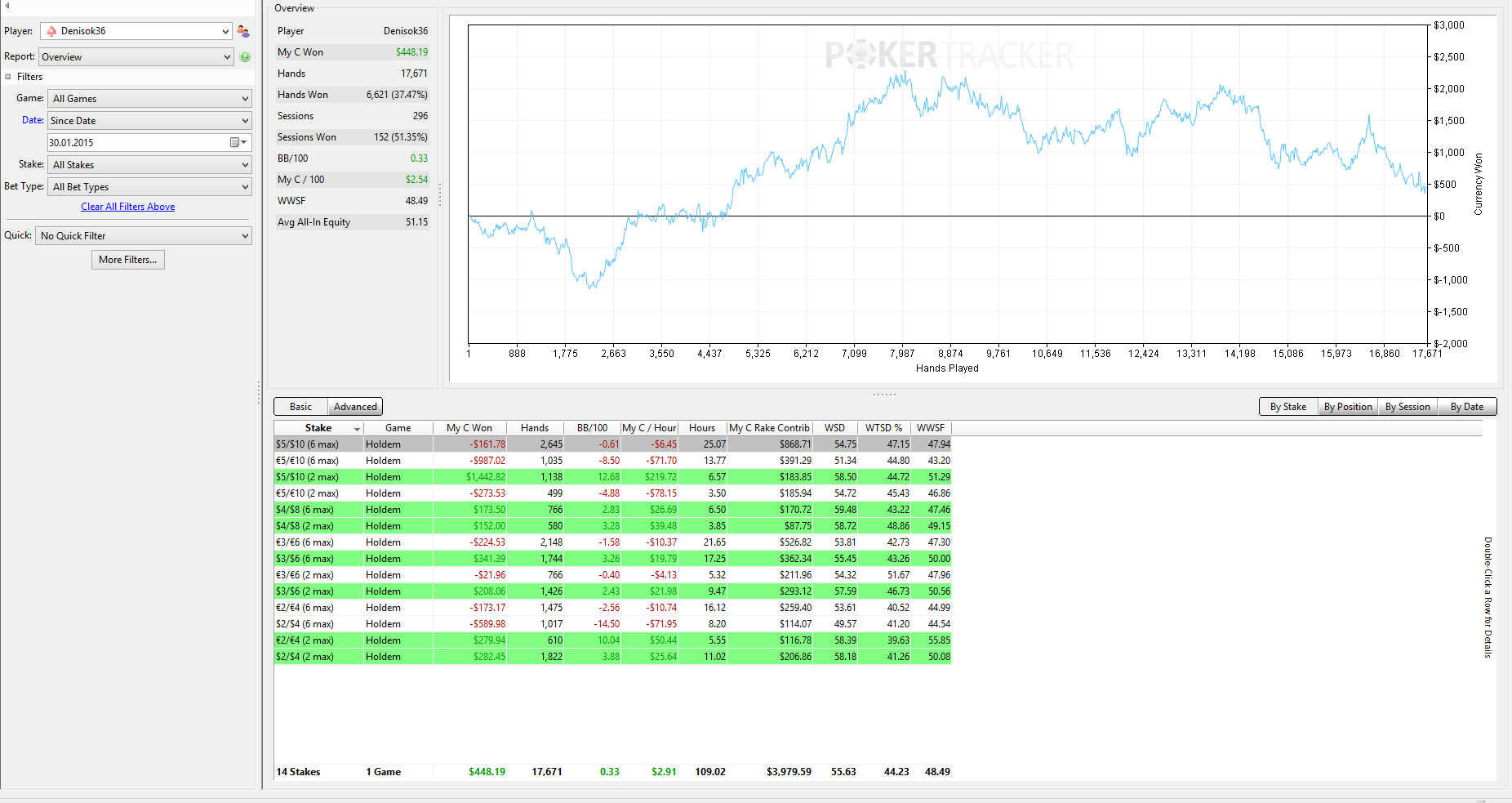Select the €3/€6 (6 max) stake row

(612, 542)
